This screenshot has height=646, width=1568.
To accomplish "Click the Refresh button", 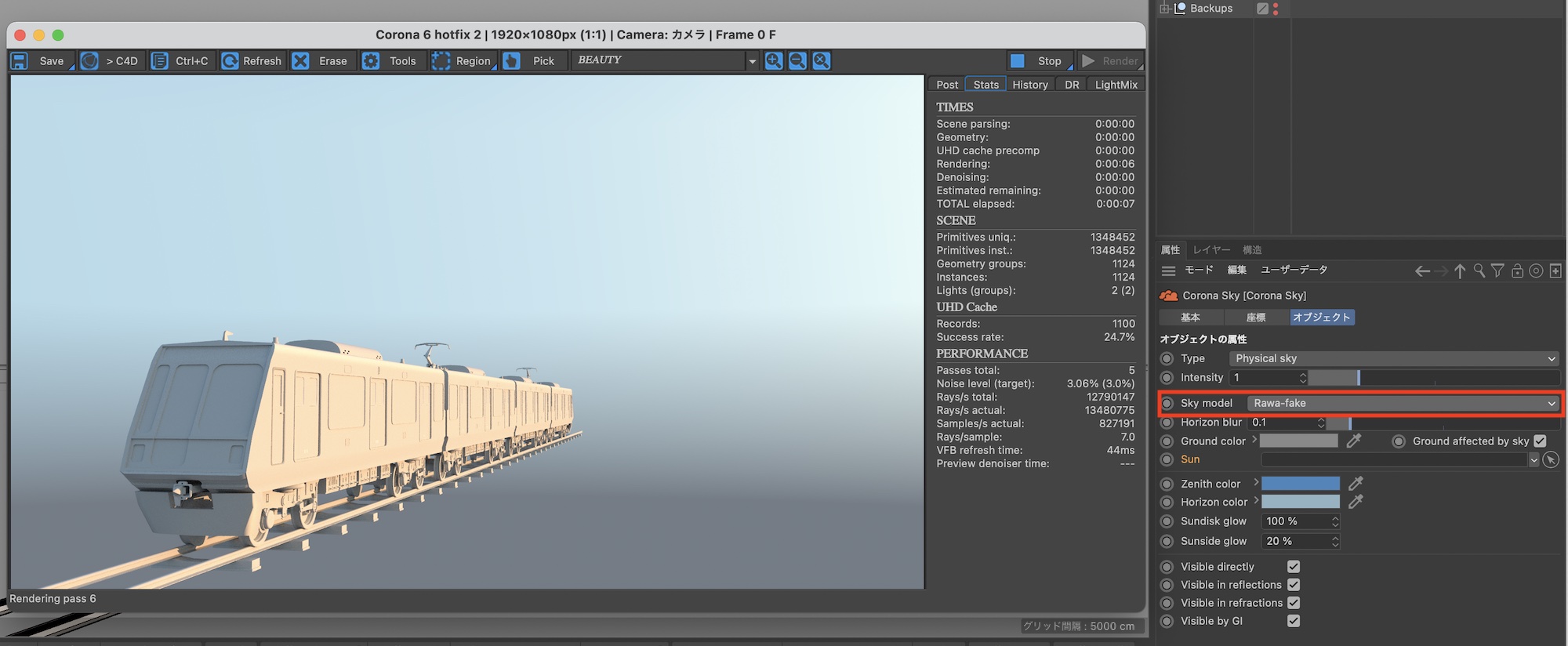I will 252,61.
